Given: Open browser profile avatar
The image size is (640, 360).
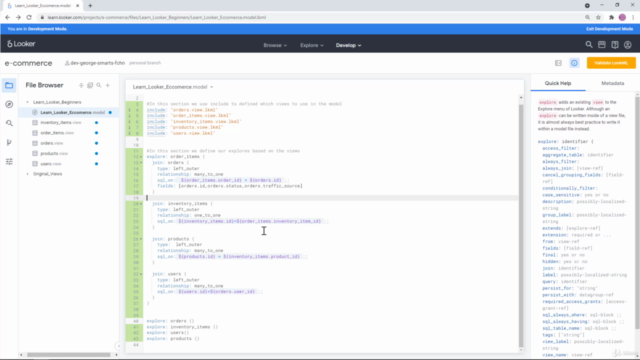Looking at the screenshot, I should [622, 17].
